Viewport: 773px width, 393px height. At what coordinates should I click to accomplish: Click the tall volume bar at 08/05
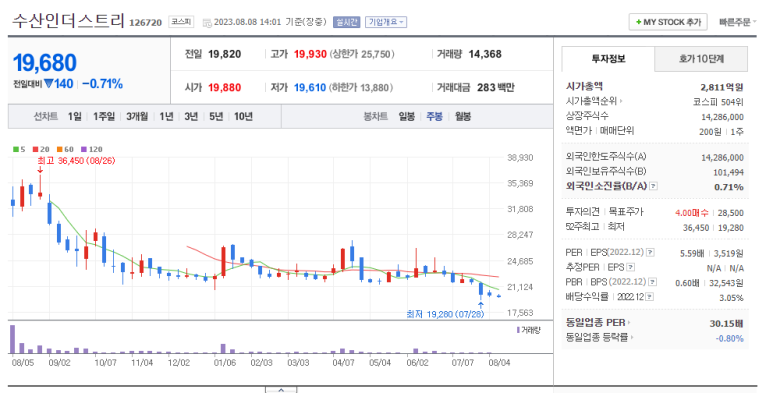pyautogui.click(x=12, y=339)
